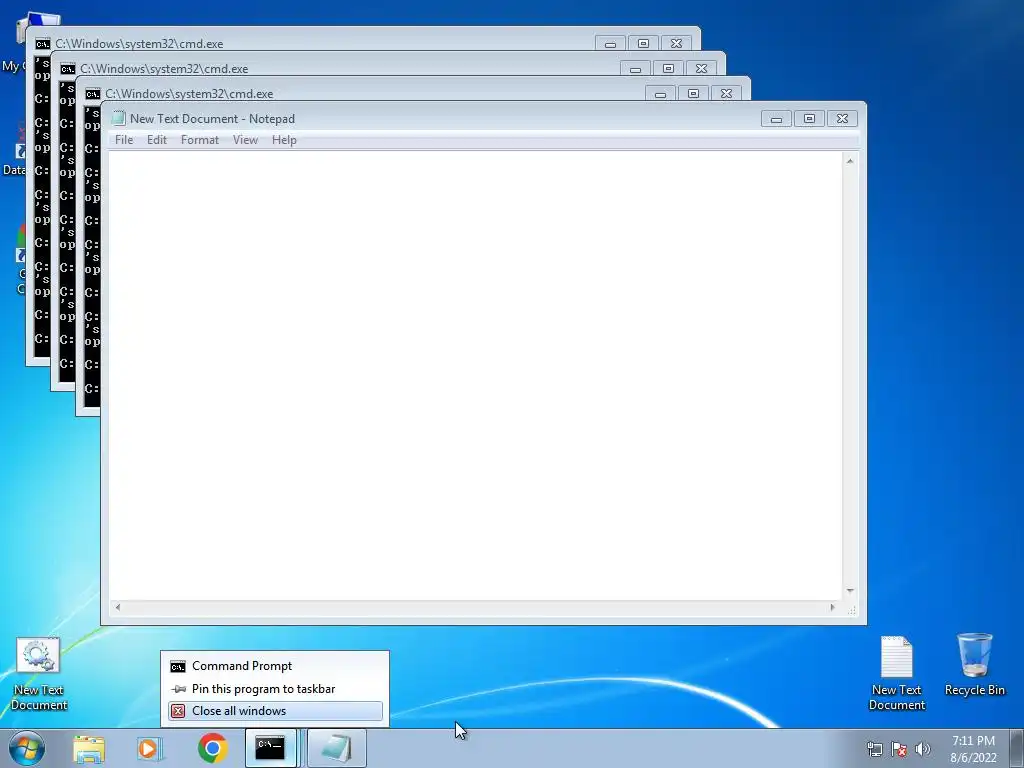
Task: Open the Notepad View menu
Action: pyautogui.click(x=246, y=140)
